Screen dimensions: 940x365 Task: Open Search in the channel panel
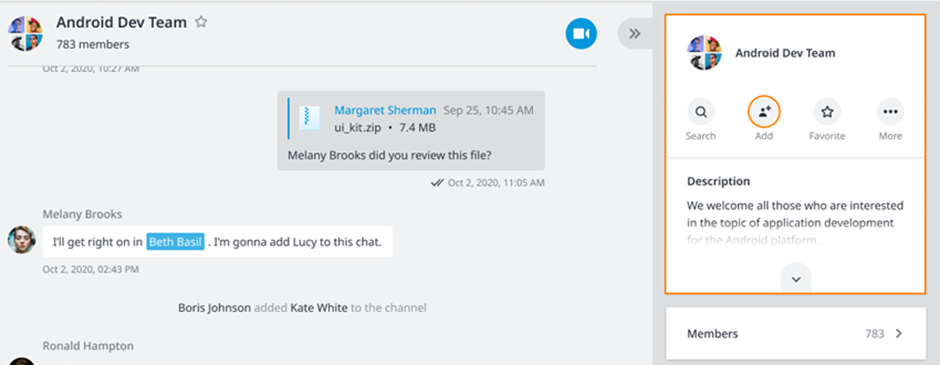(701, 111)
